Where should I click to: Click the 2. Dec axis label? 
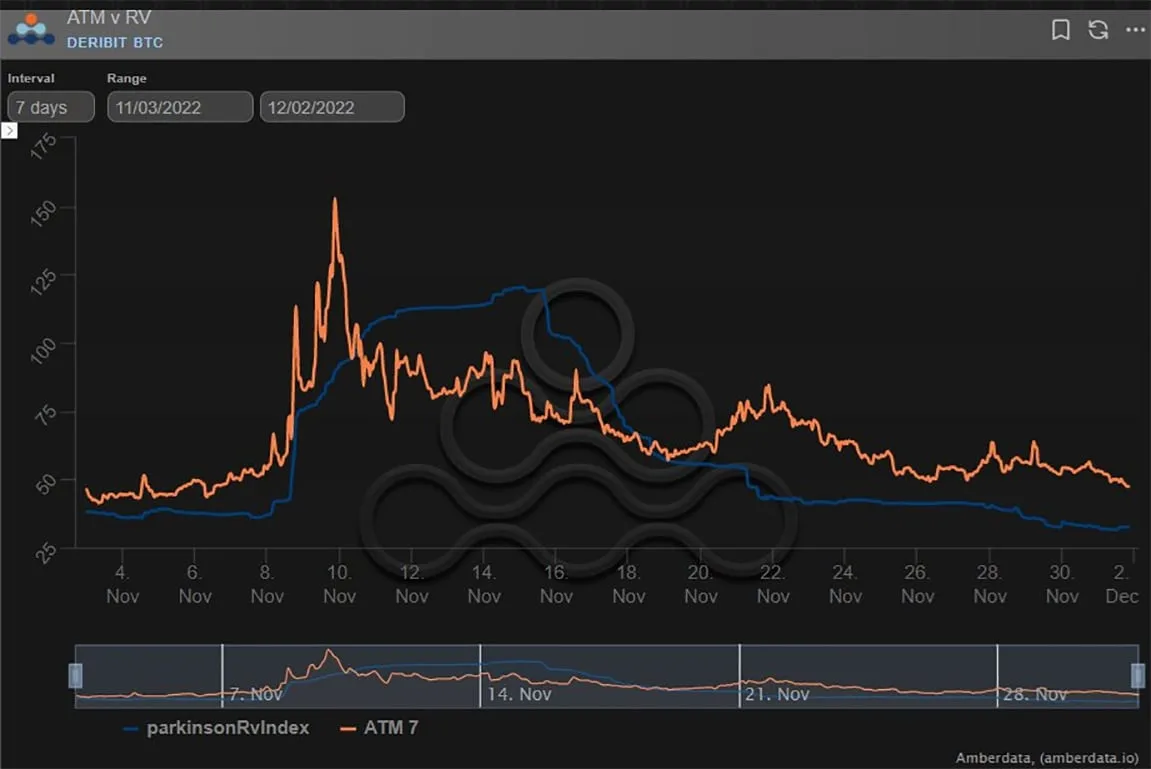click(1122, 584)
